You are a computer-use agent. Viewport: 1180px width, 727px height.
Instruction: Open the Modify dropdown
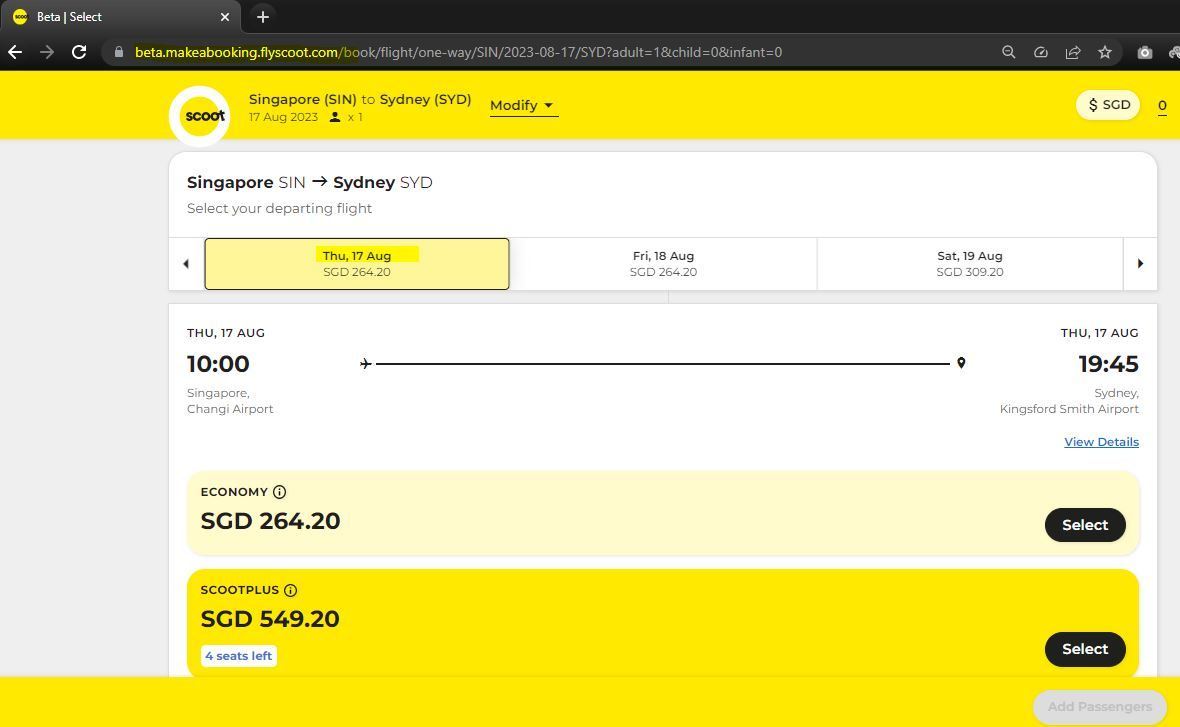(x=521, y=105)
